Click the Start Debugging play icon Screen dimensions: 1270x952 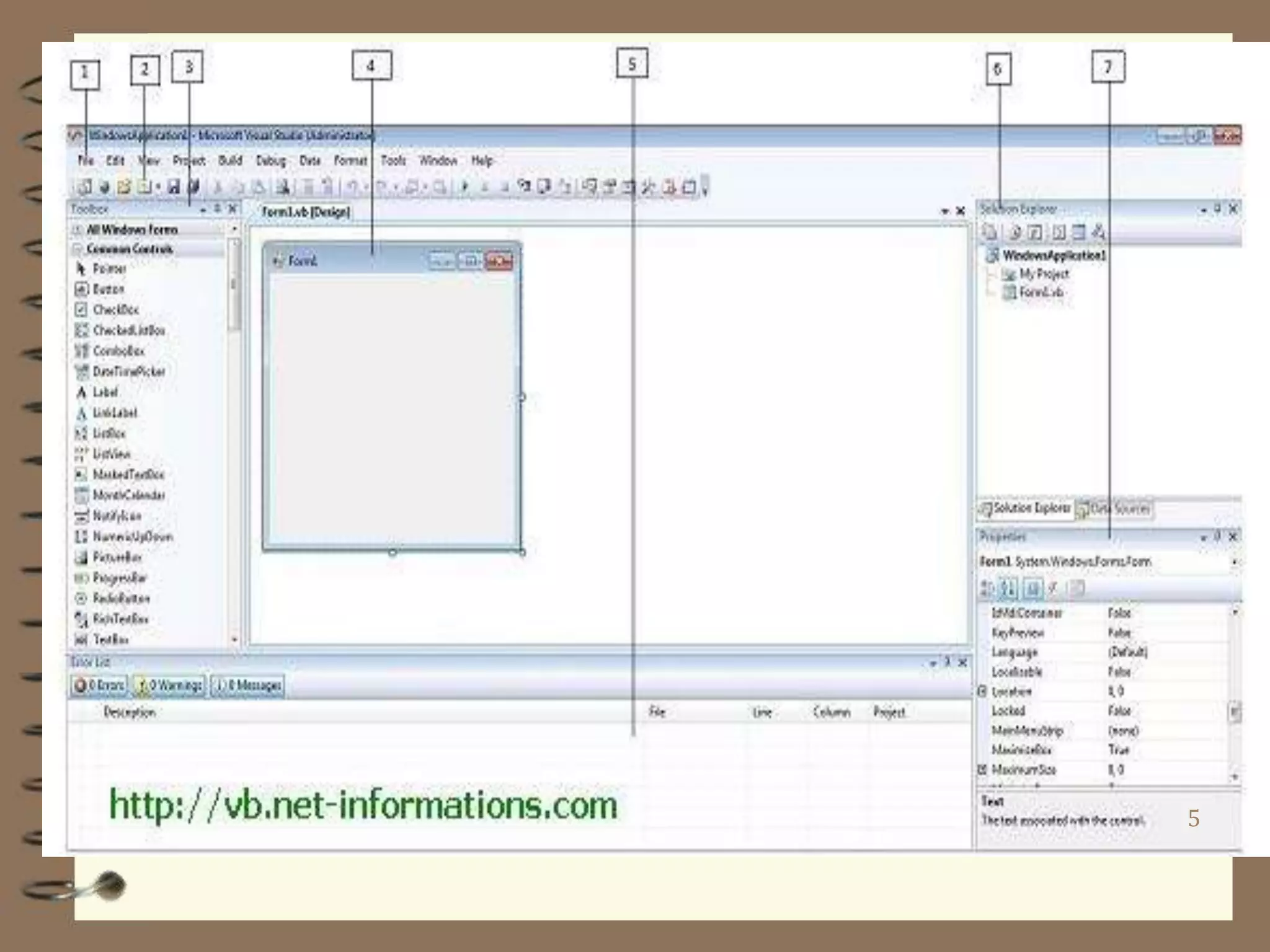click(x=464, y=187)
